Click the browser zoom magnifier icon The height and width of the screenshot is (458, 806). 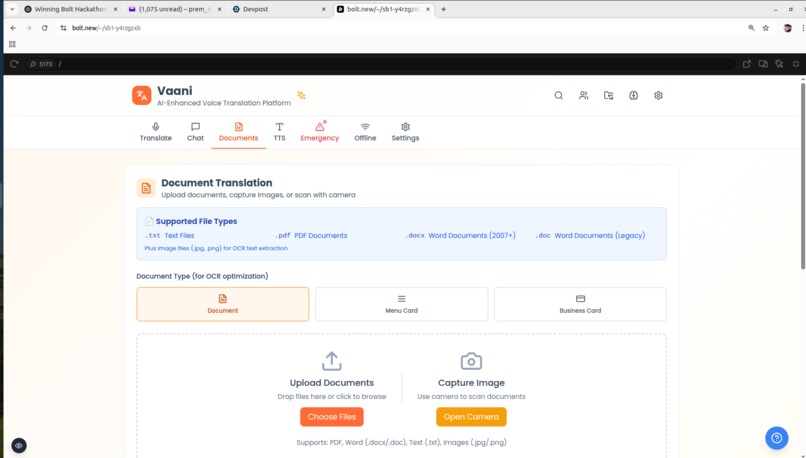click(751, 28)
